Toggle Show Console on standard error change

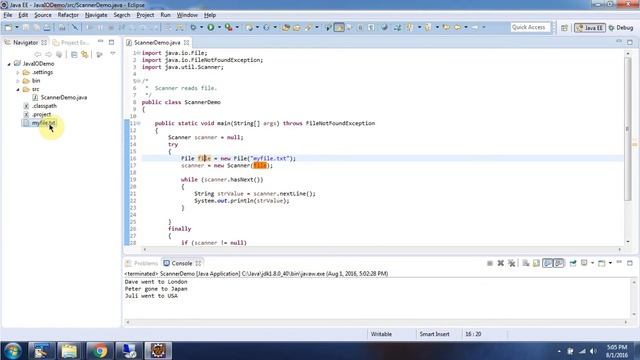click(x=558, y=263)
